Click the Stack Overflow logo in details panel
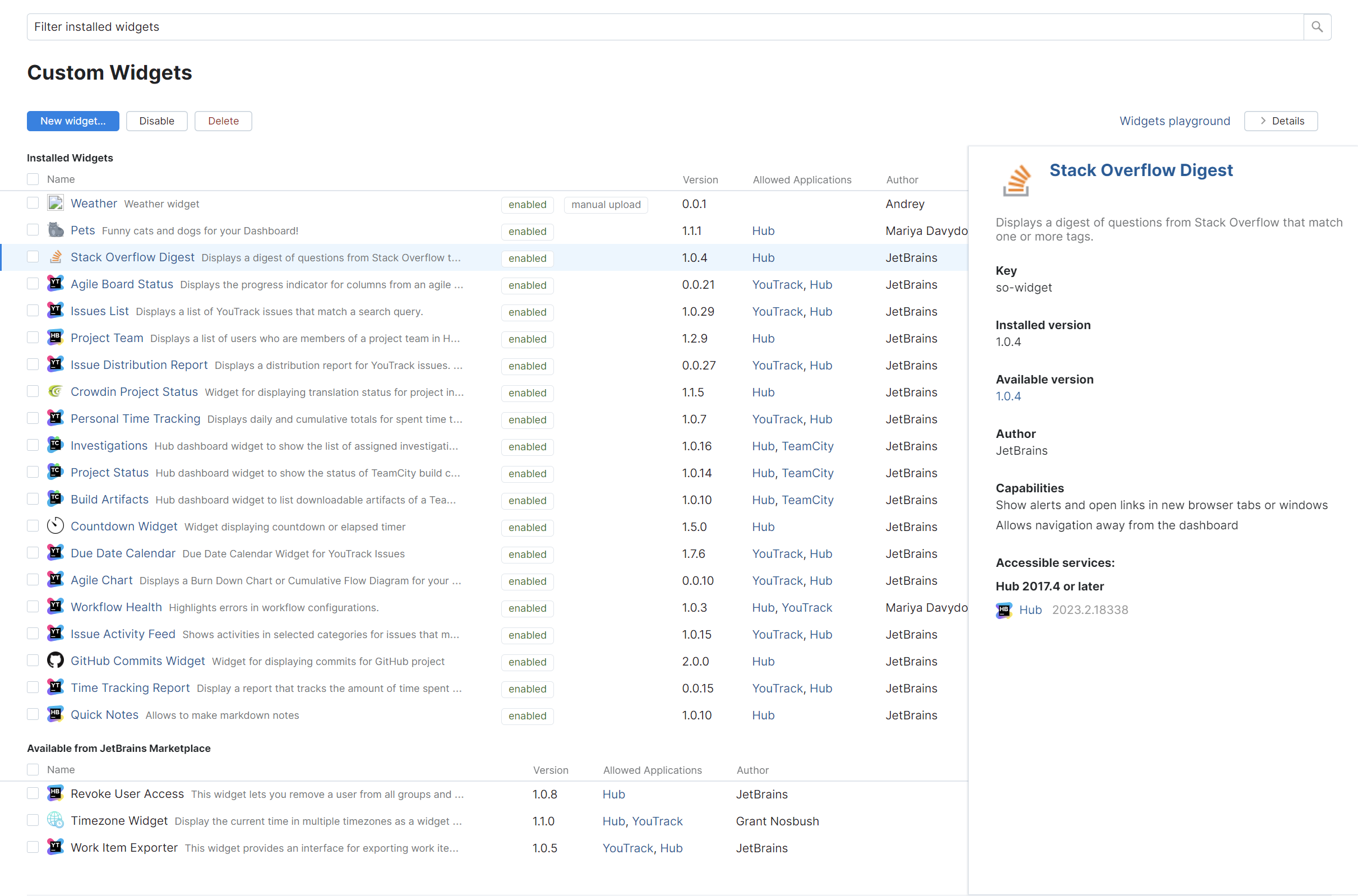 tap(1017, 181)
